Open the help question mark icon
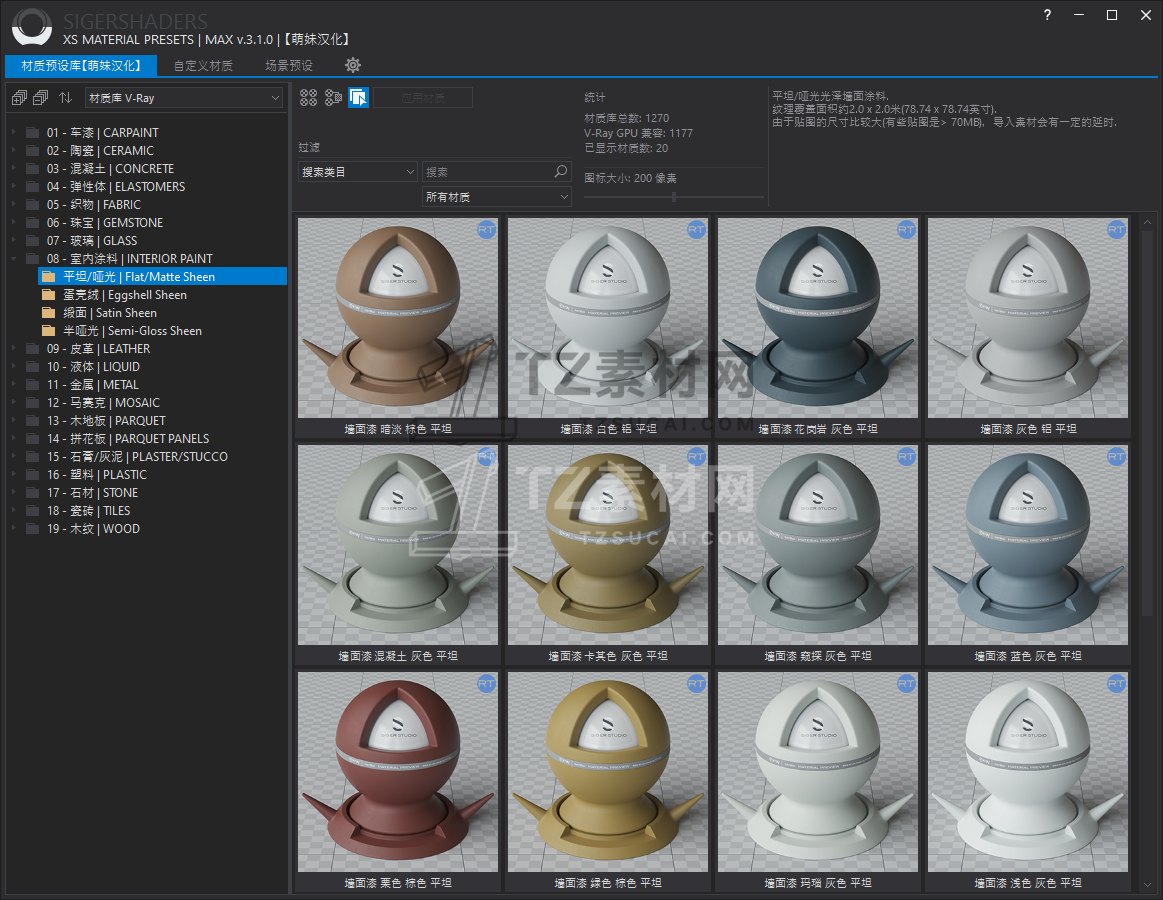This screenshot has width=1163, height=900. tap(1047, 15)
